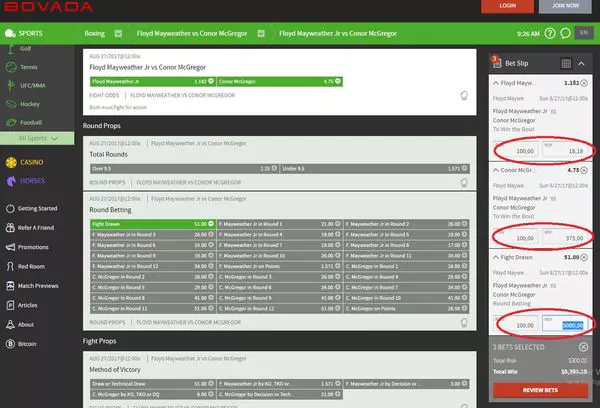The height and width of the screenshot is (408, 600).
Task: Remove the Fight Drawn bet from the slip
Action: (x=584, y=258)
